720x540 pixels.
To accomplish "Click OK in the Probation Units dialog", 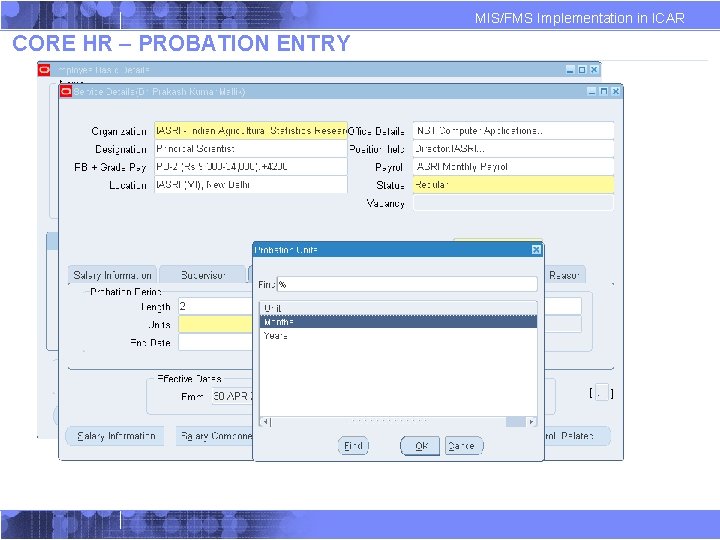I will [420, 446].
